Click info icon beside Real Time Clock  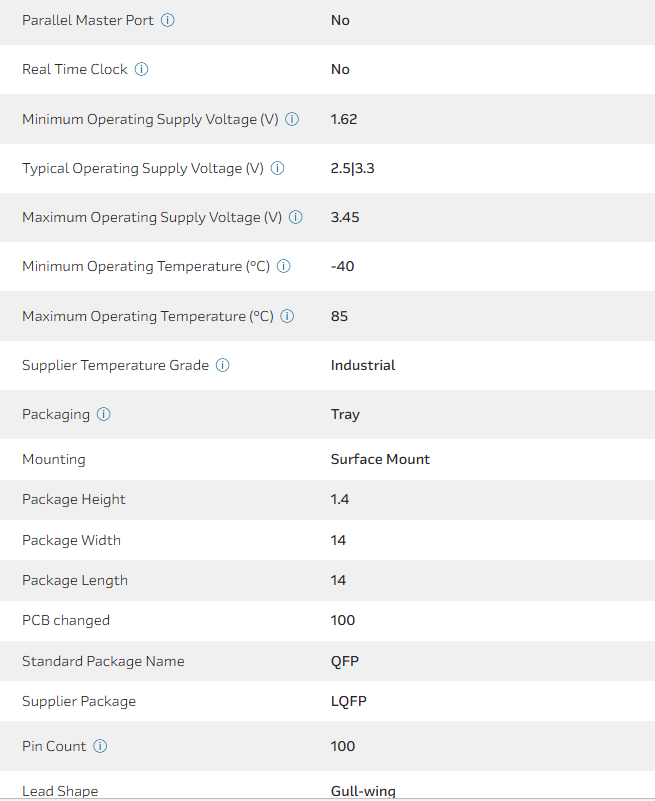(x=142, y=69)
